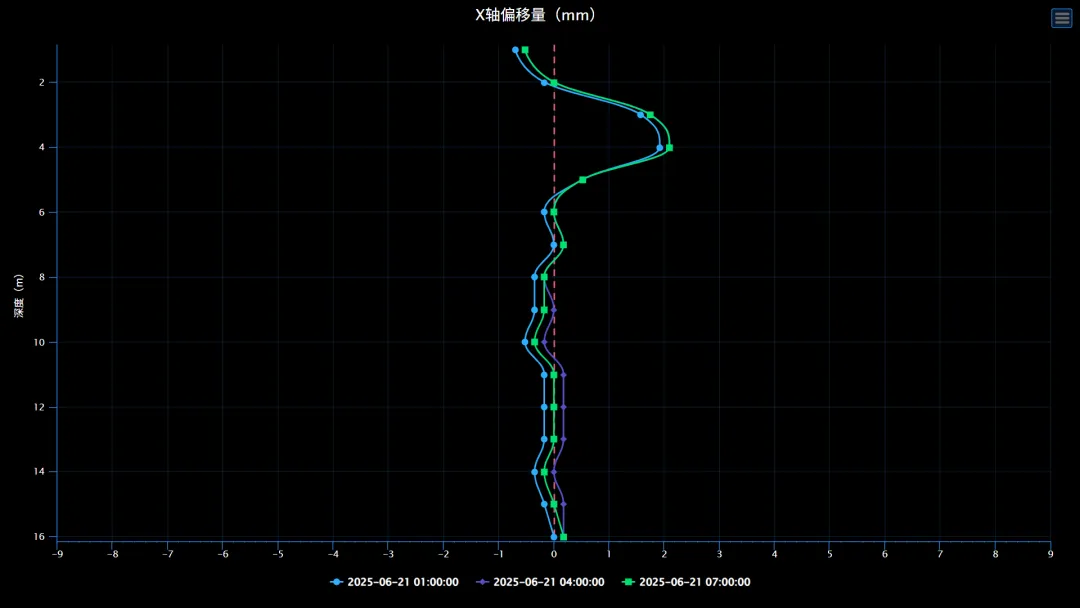1080x608 pixels.
Task: Click the blue circle legend marker icon
Action: pos(337,582)
